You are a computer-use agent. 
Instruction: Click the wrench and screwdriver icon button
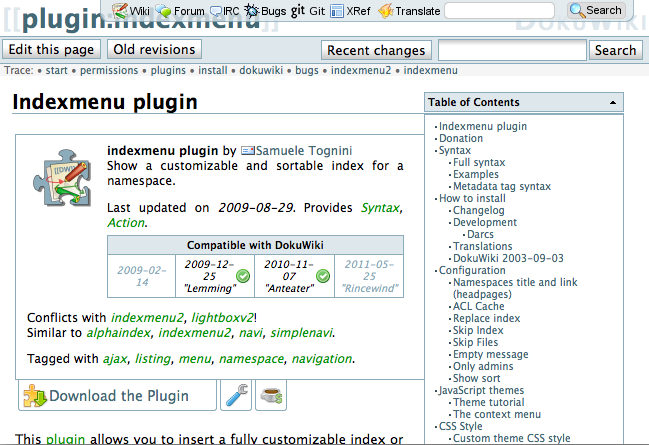click(x=237, y=395)
